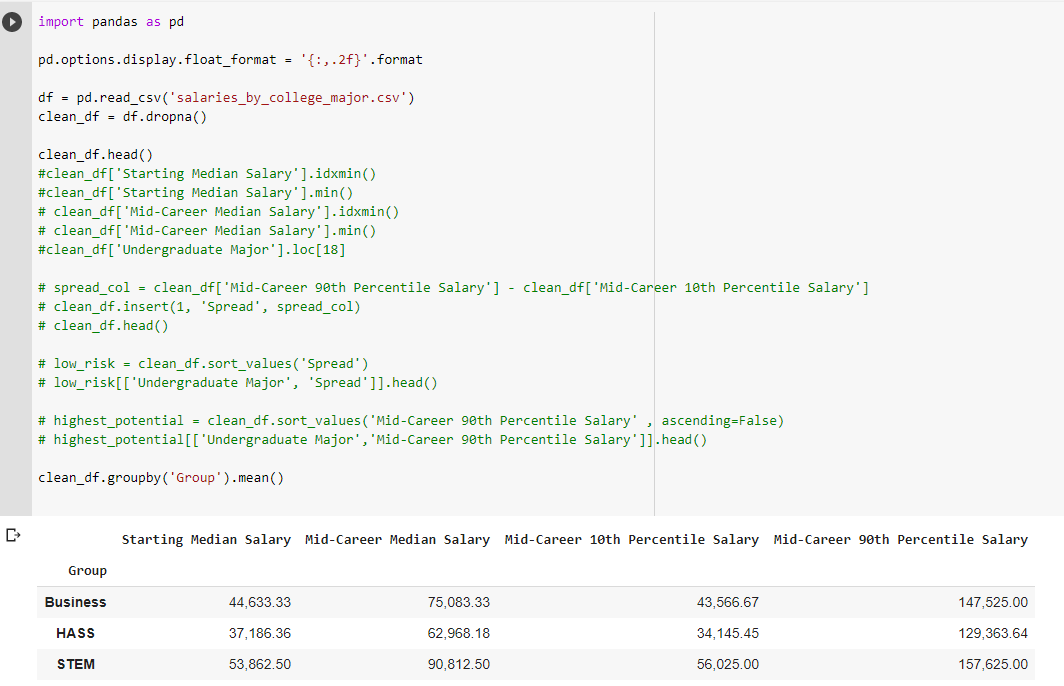Click the 'import pandas as pd' line
This screenshot has height=686, width=1064.
(111, 22)
